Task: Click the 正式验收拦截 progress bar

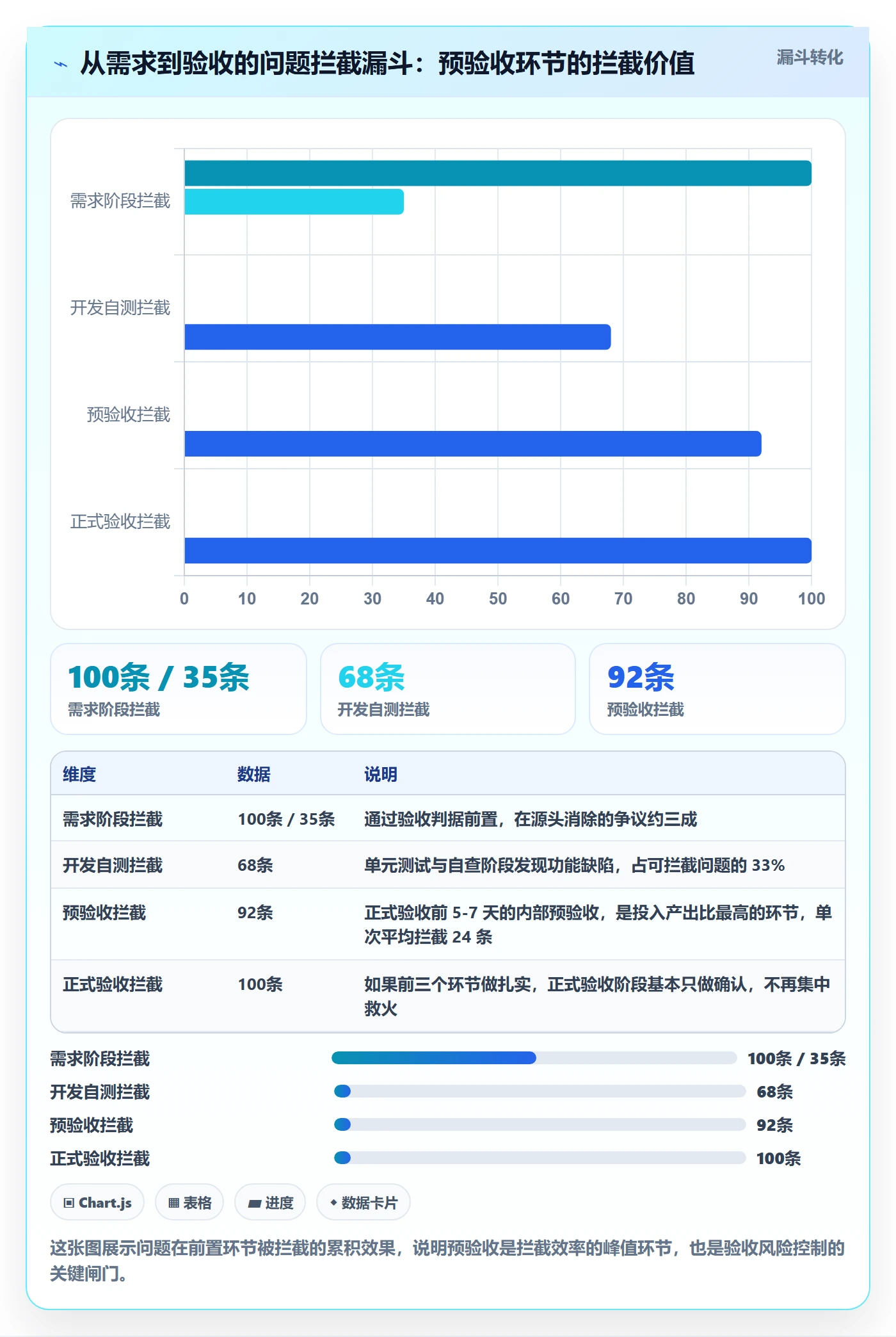Action: point(540,1158)
